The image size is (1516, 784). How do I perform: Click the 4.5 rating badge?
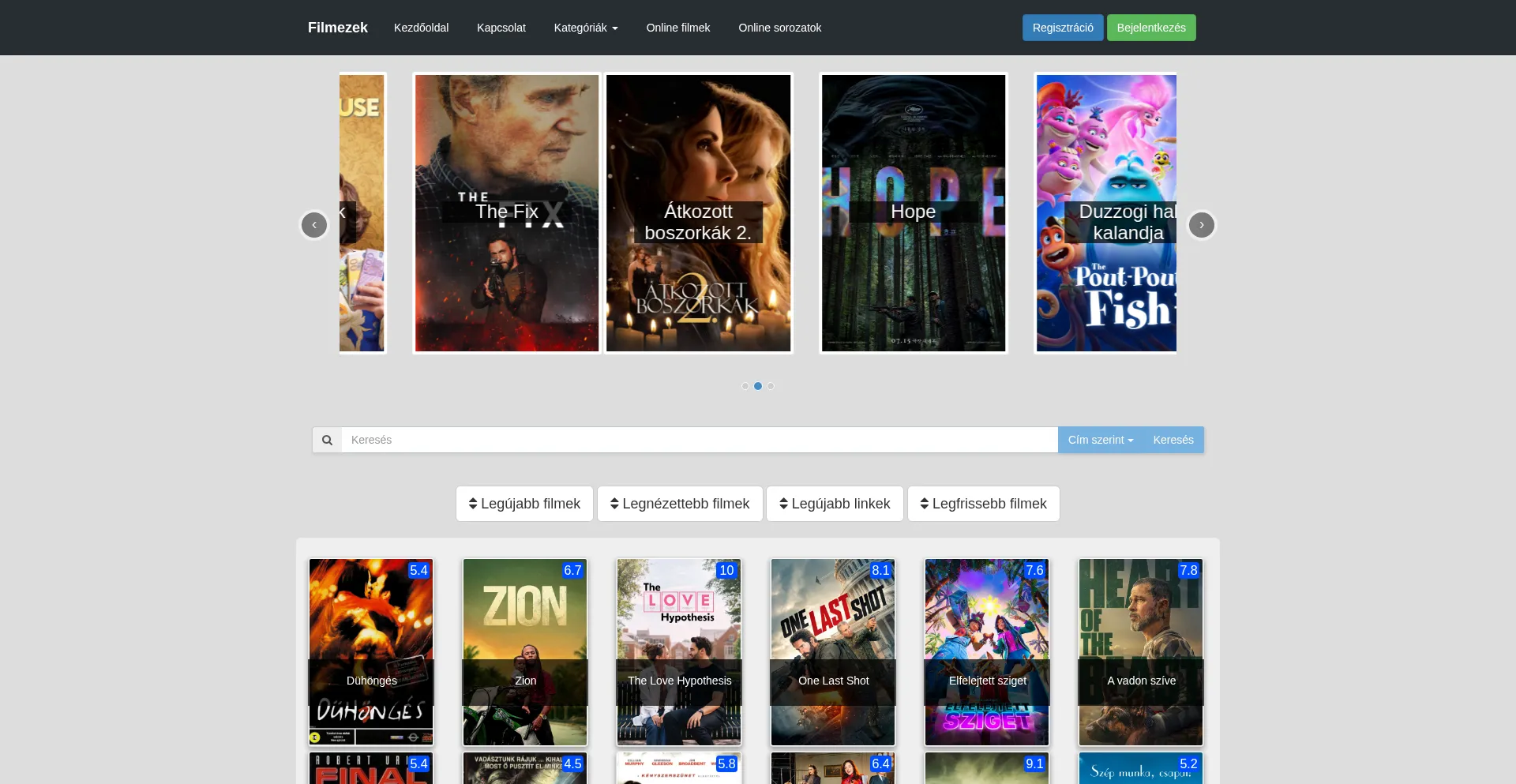572,763
